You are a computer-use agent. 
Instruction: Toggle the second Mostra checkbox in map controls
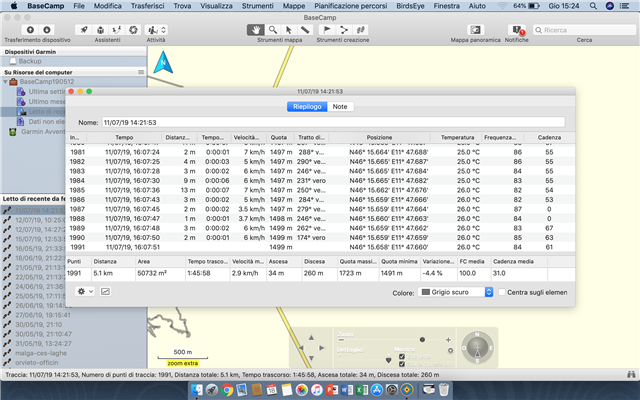point(402,364)
